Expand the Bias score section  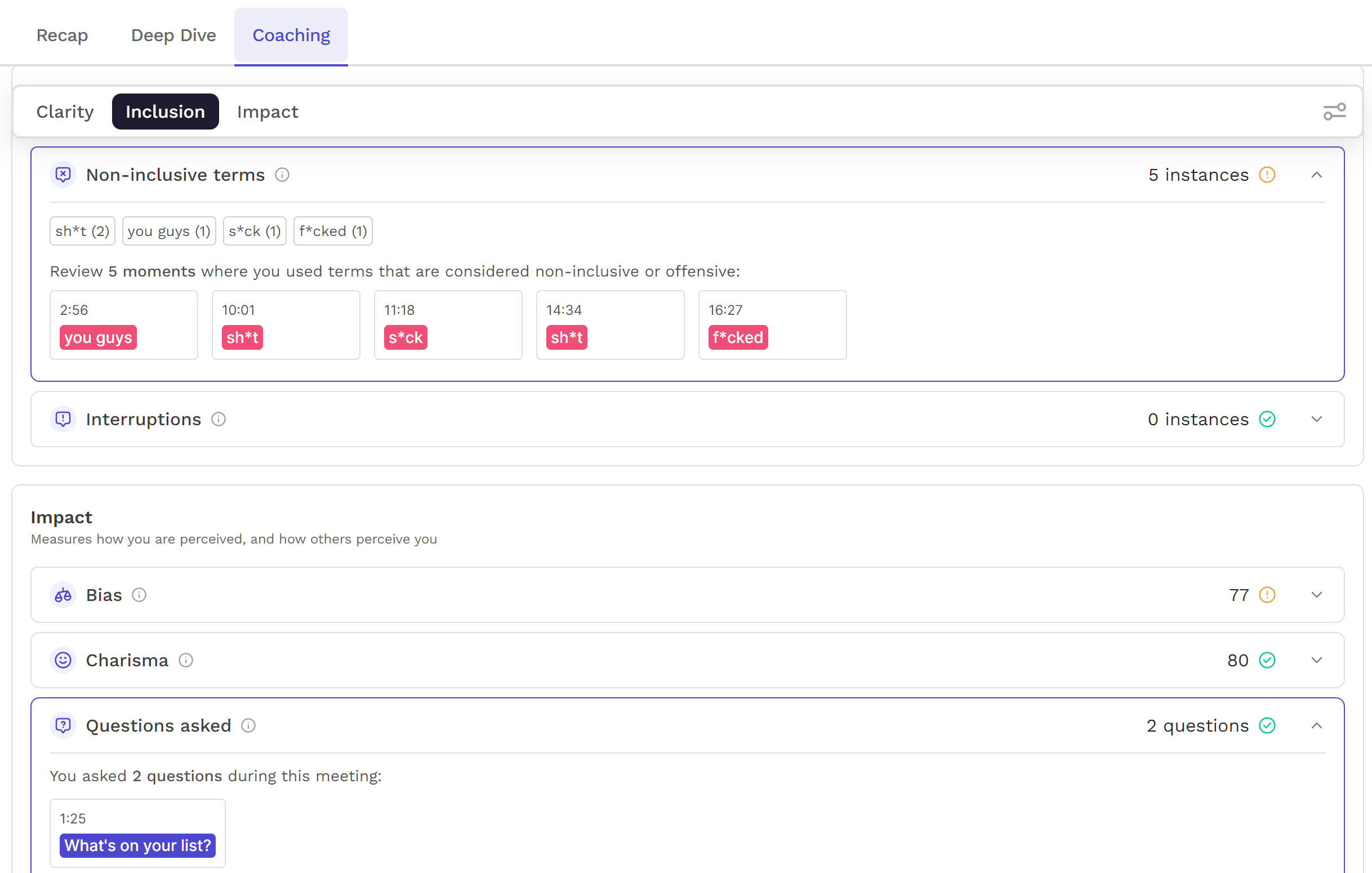pyautogui.click(x=1316, y=595)
